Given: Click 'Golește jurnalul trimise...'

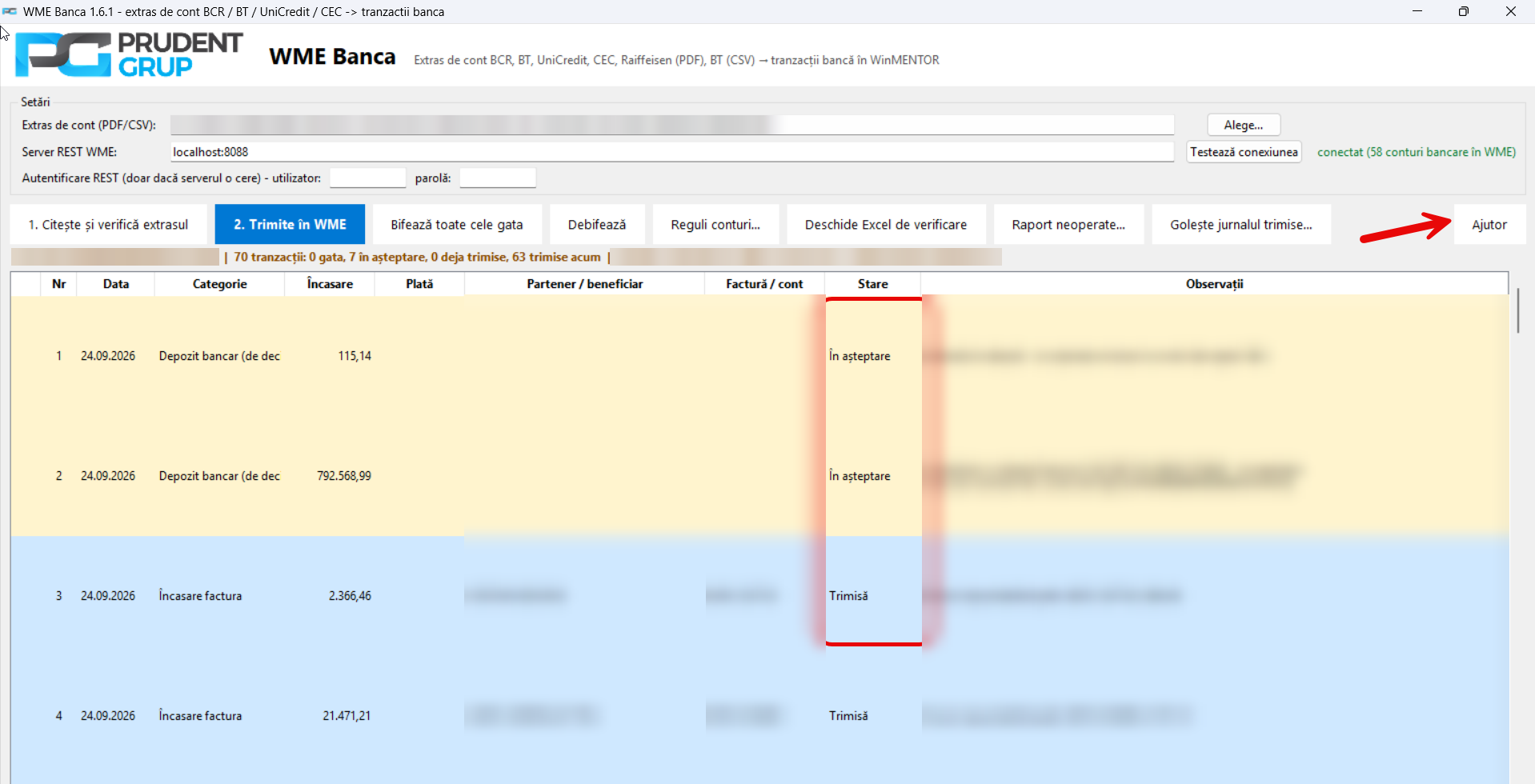Looking at the screenshot, I should (1241, 225).
